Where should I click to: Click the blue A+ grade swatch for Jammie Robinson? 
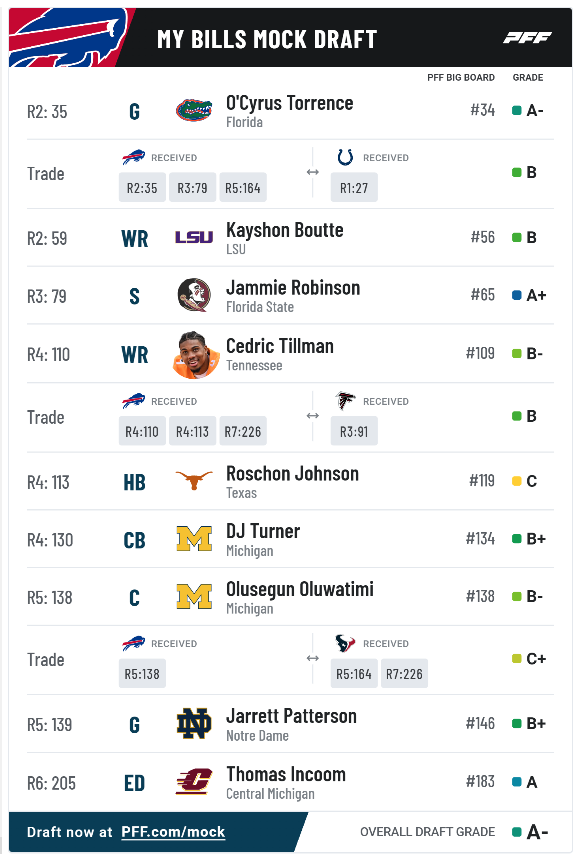(x=517, y=295)
